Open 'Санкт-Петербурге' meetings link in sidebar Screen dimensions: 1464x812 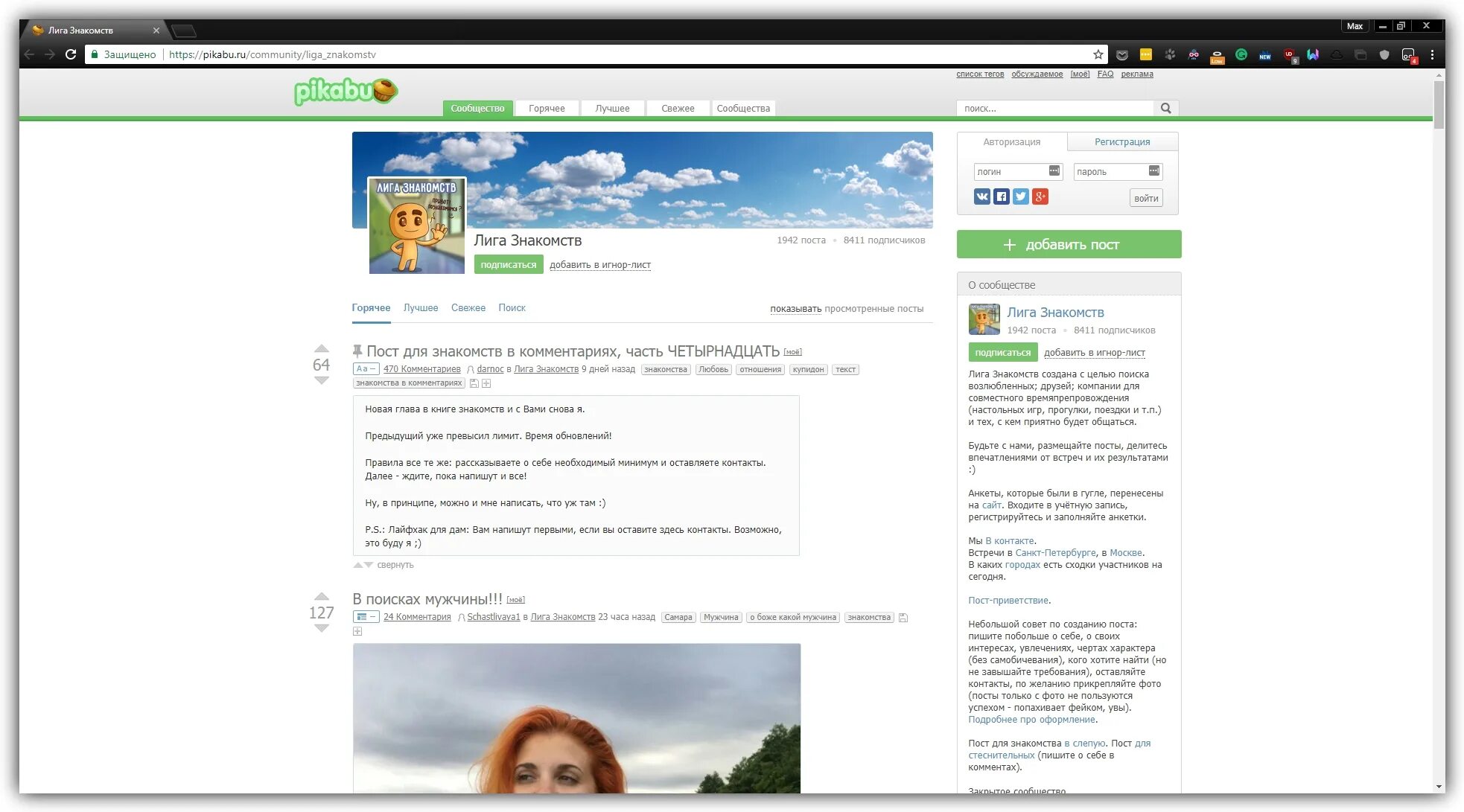pyautogui.click(x=1055, y=552)
